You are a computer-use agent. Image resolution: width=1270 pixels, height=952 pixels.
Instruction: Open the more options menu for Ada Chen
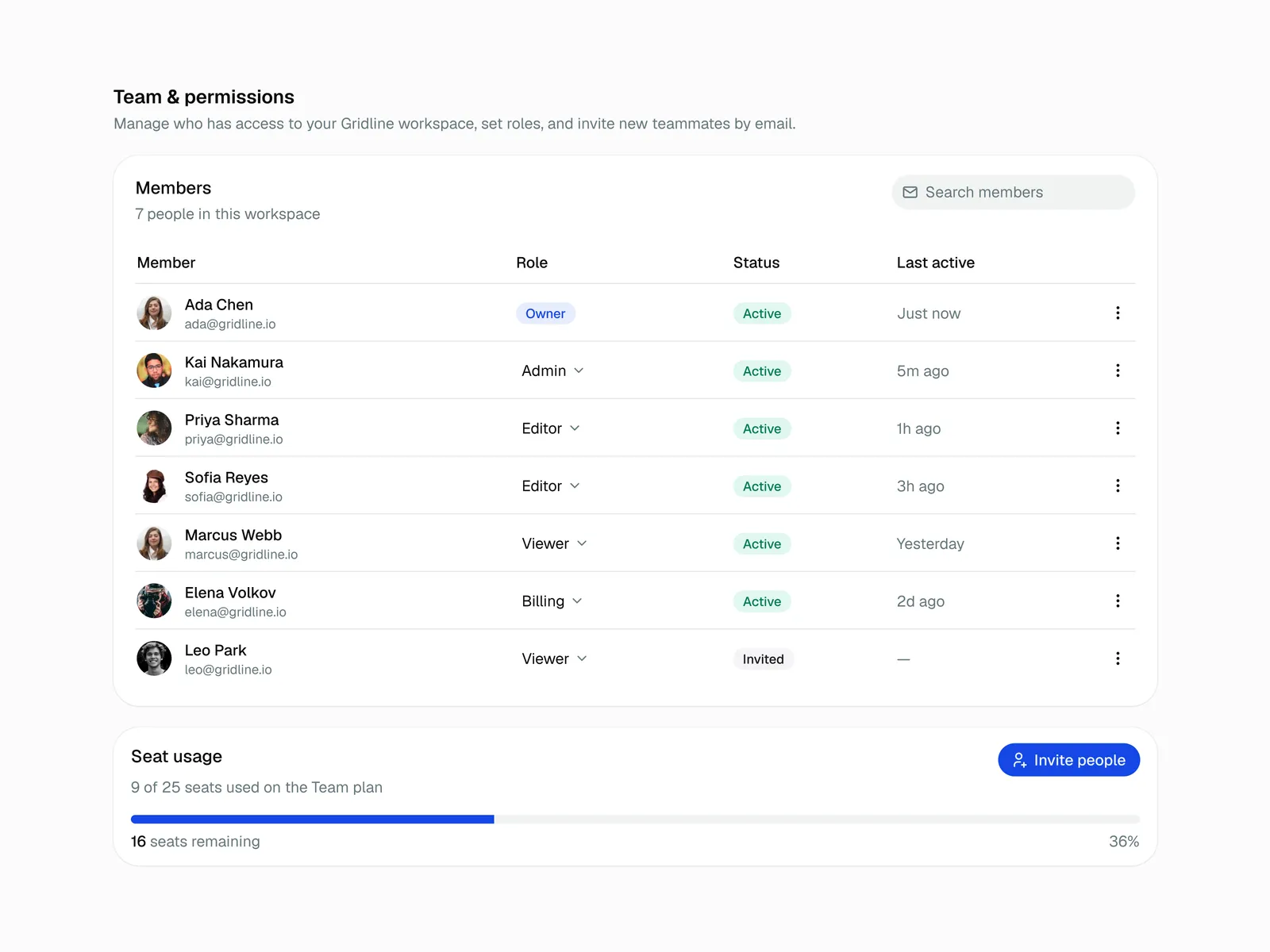coord(1118,313)
